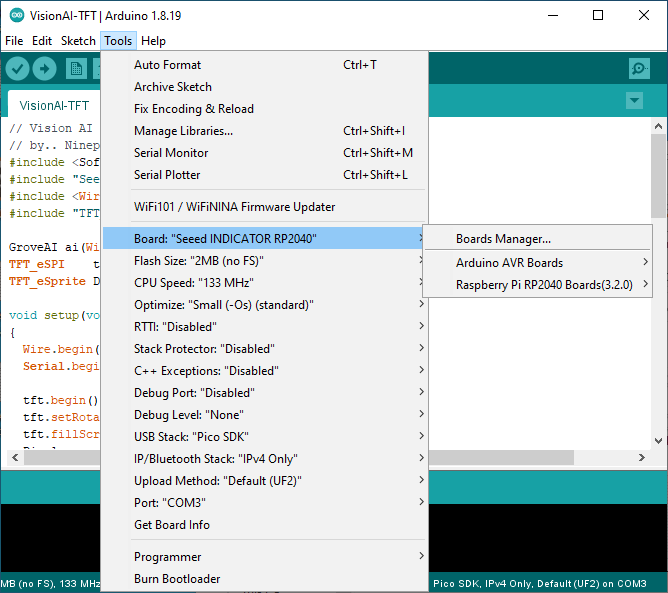Expand Arduino AVR Boards submenu

point(538,263)
